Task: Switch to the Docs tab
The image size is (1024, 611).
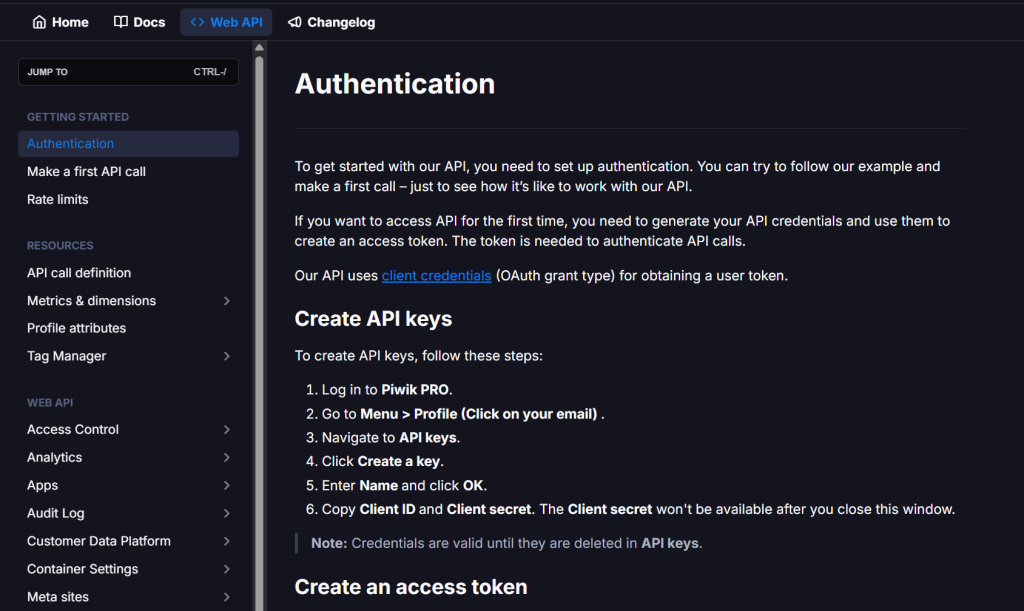Action: (140, 22)
